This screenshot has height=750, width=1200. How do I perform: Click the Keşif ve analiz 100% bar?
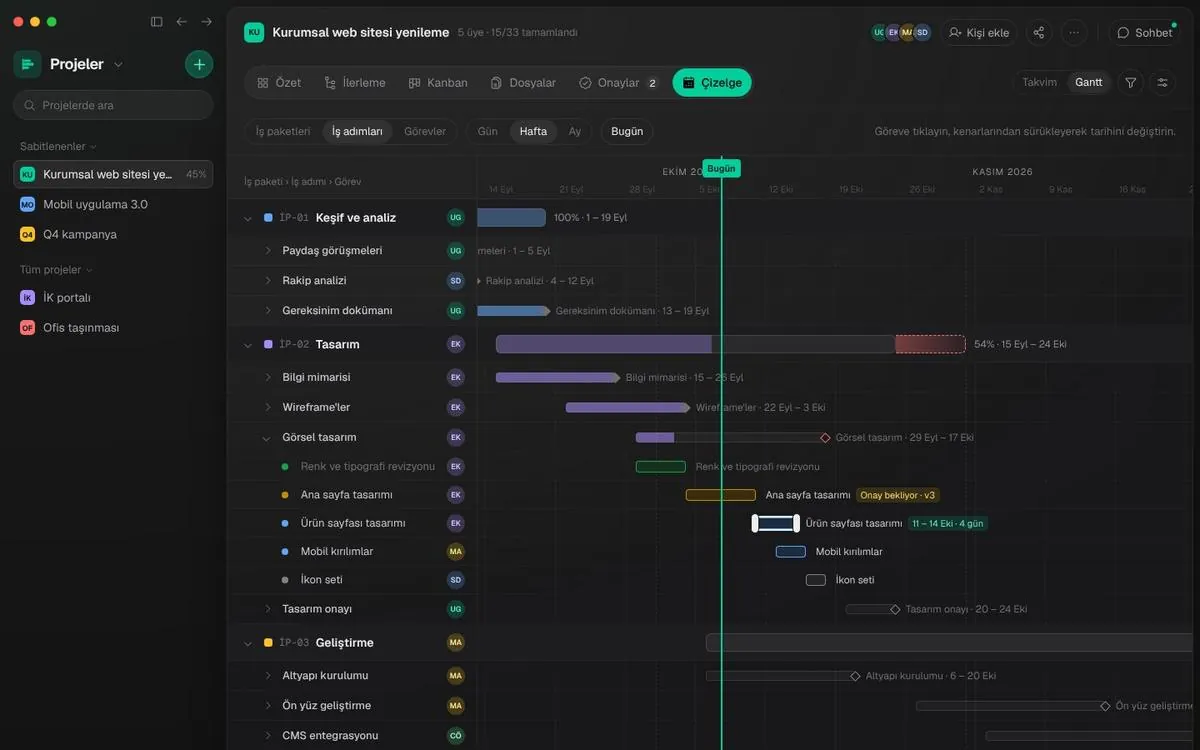click(x=511, y=218)
